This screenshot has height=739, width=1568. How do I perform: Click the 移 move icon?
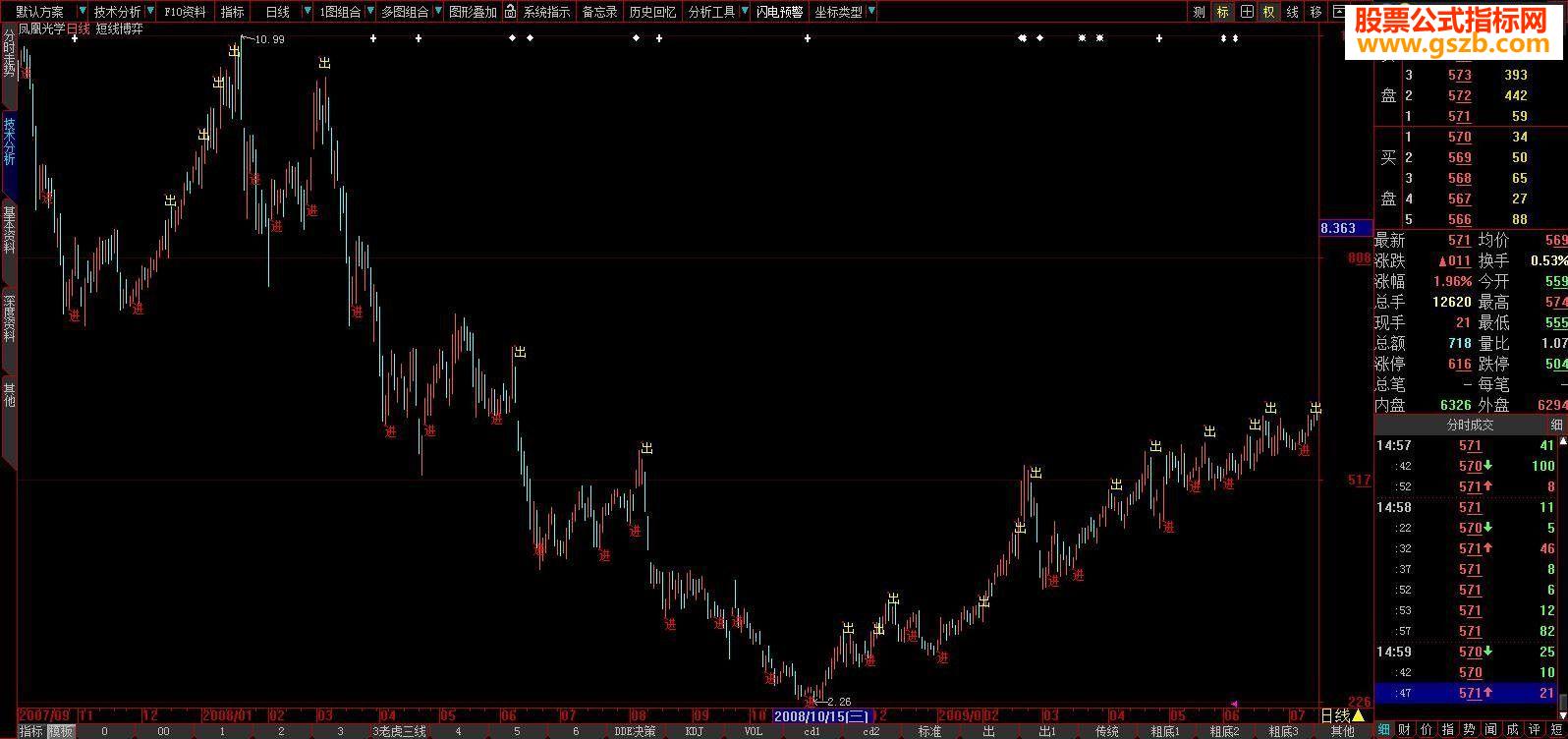[x=1316, y=12]
